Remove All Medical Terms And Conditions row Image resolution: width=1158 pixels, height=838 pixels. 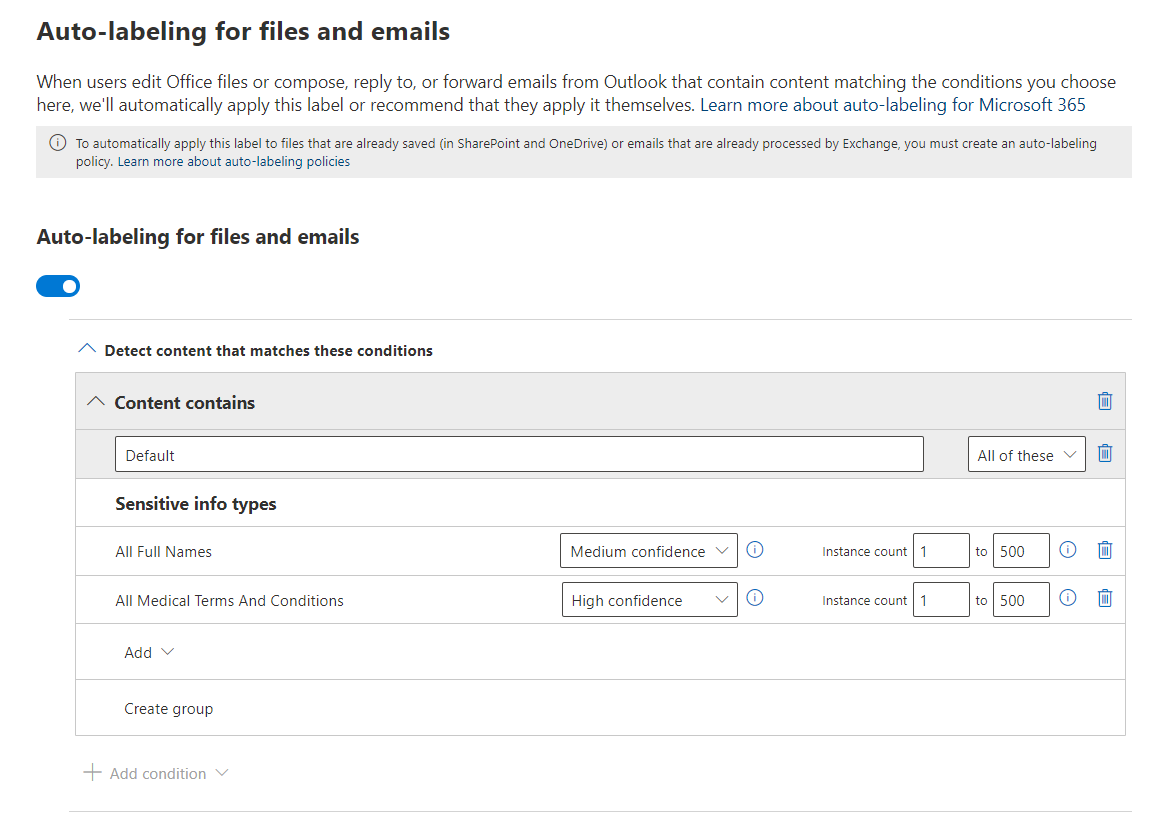1104,598
